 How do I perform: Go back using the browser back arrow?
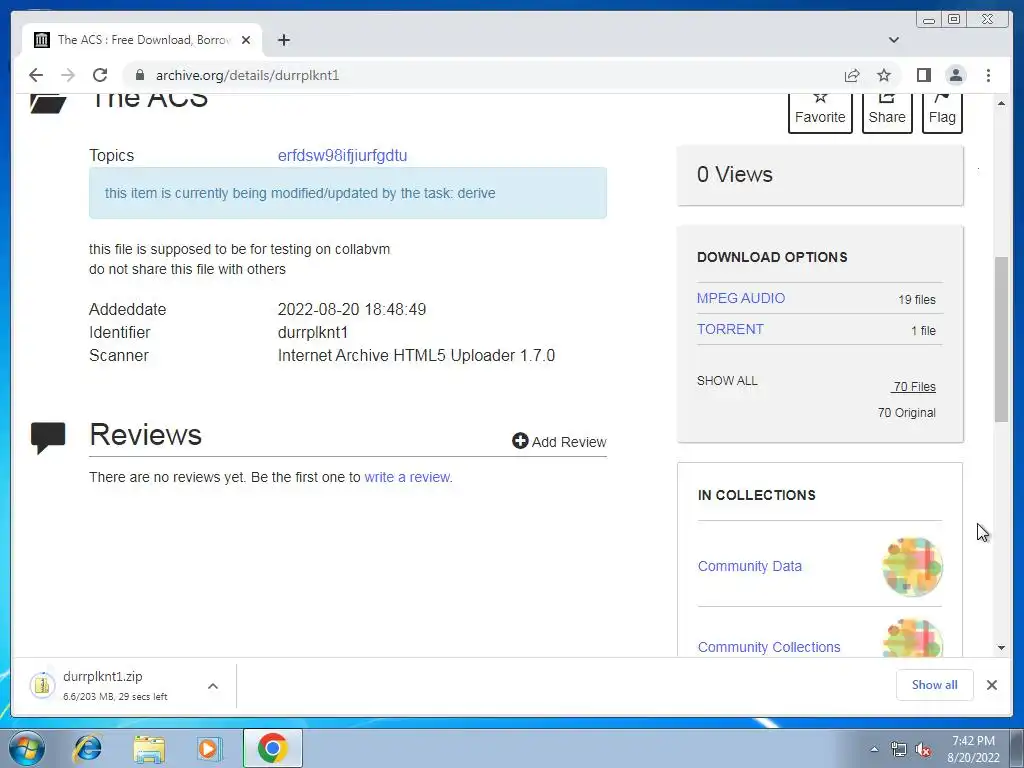pos(36,75)
